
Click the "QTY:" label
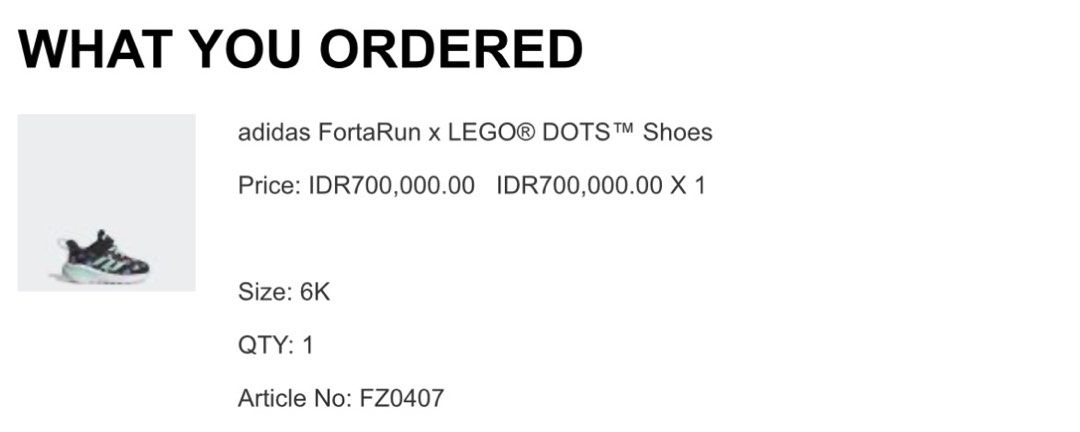click(265, 346)
